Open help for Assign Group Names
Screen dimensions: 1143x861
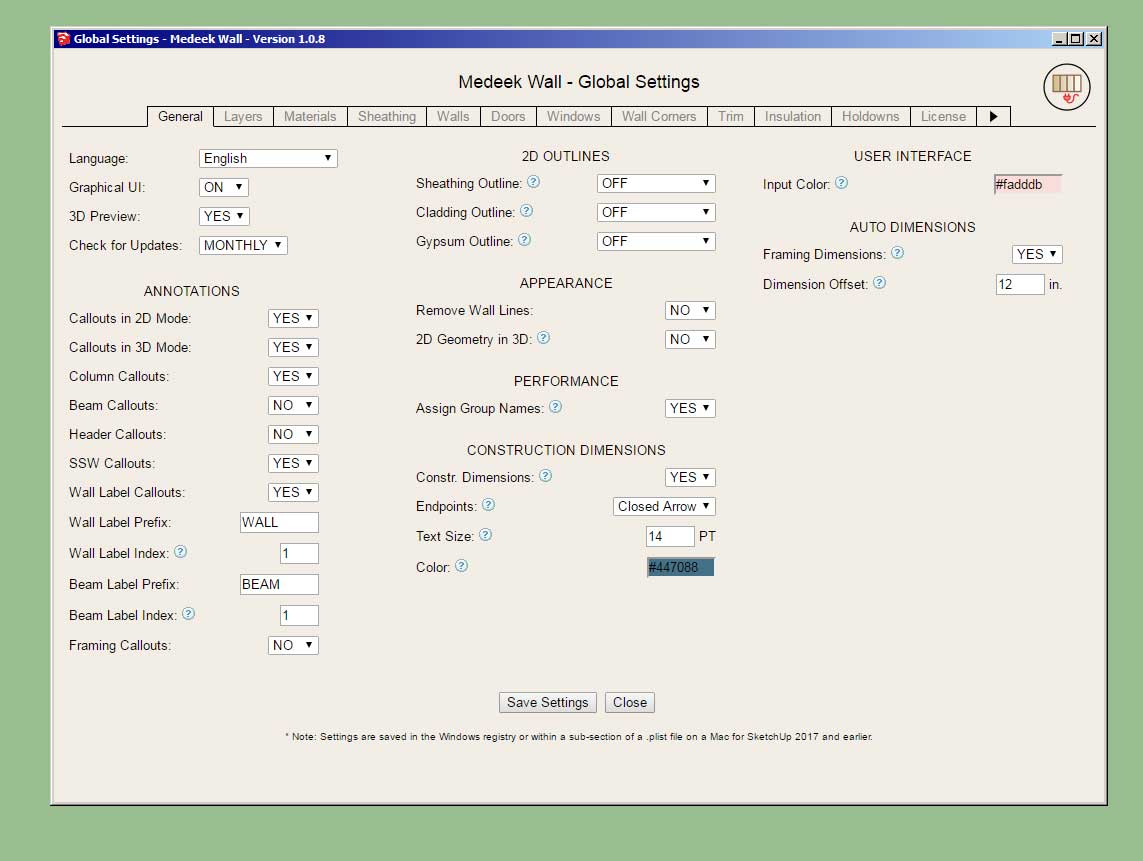[x=555, y=407]
